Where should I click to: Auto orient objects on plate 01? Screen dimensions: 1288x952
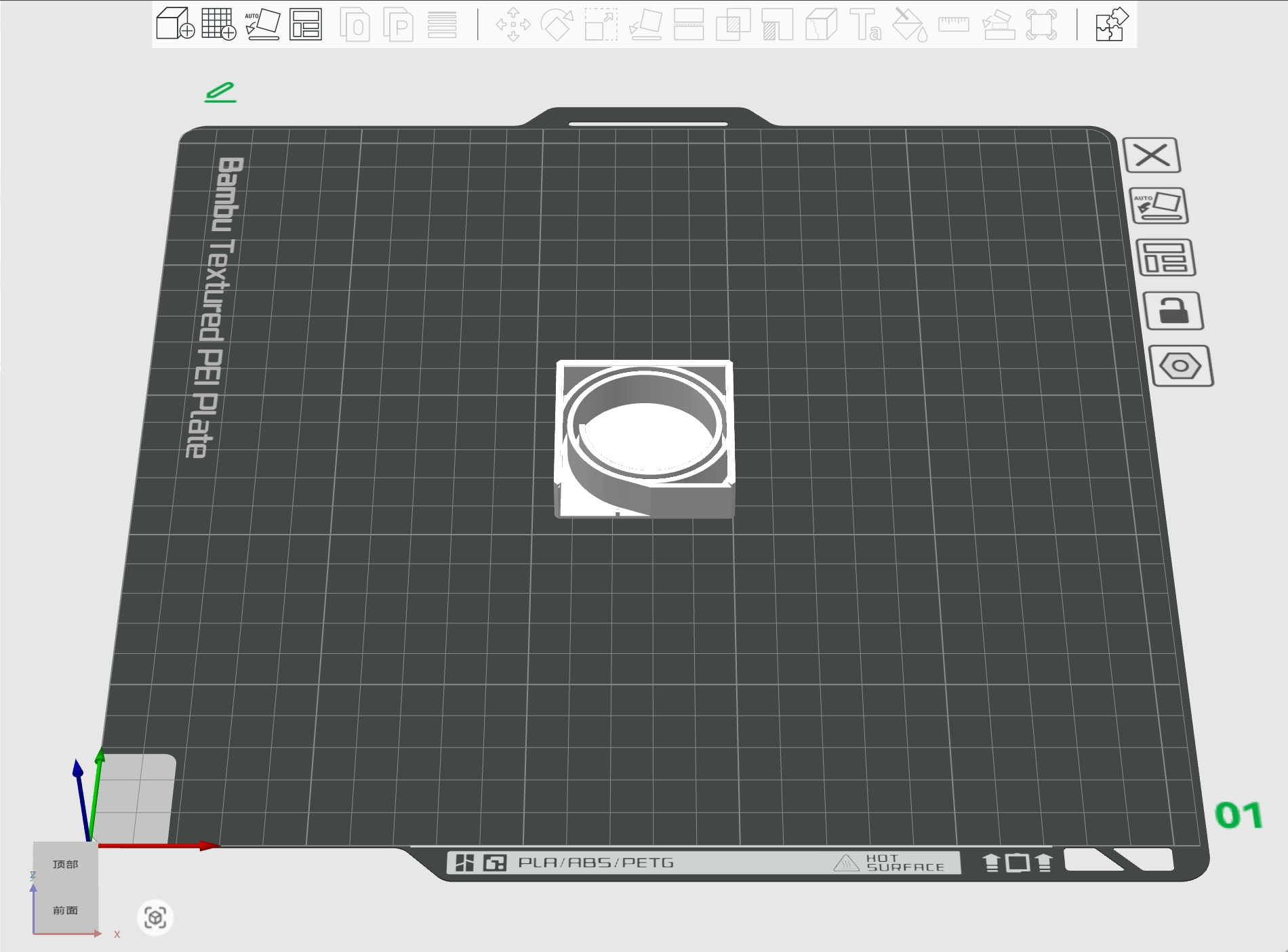click(x=1159, y=206)
